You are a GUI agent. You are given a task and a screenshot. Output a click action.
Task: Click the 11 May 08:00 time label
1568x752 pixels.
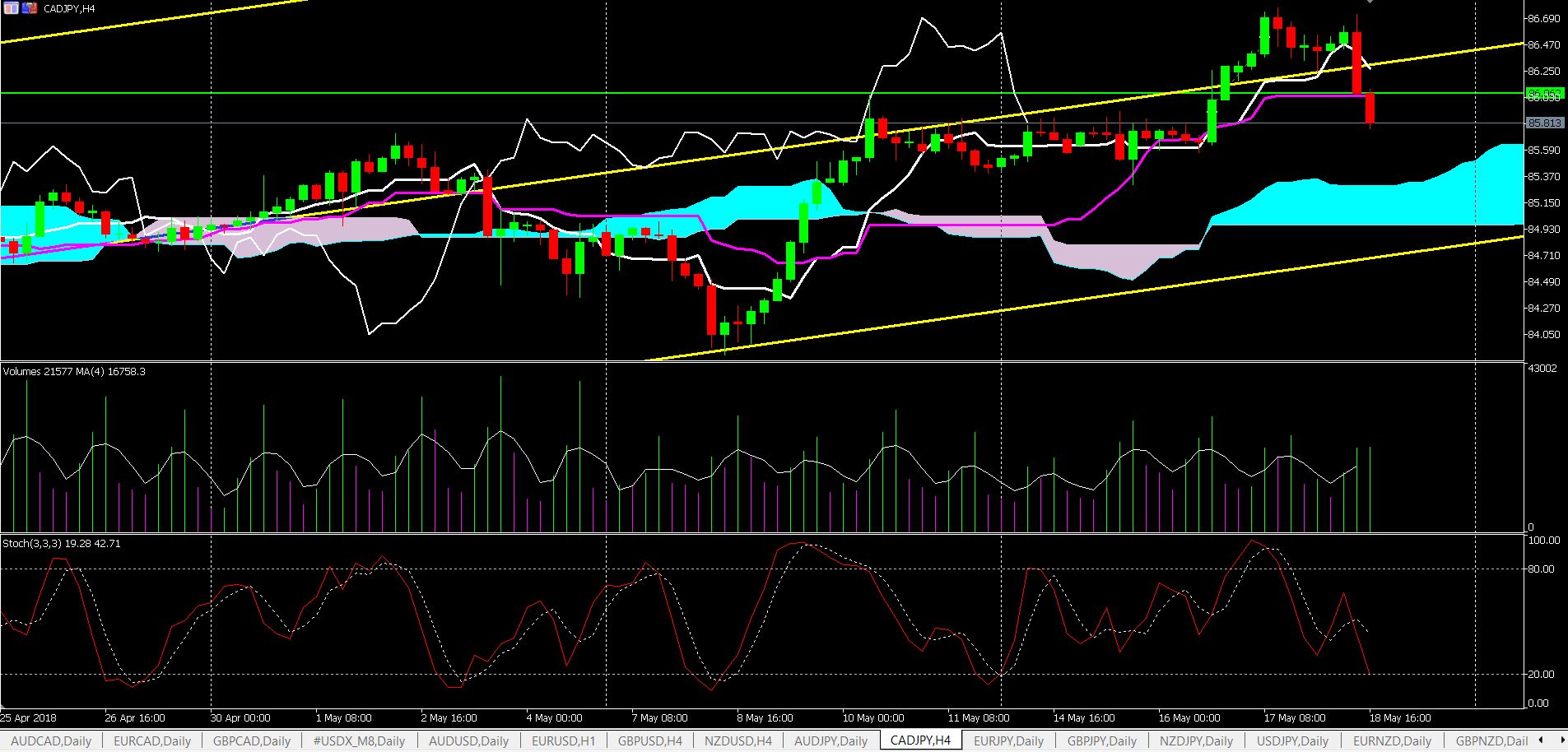(x=979, y=717)
